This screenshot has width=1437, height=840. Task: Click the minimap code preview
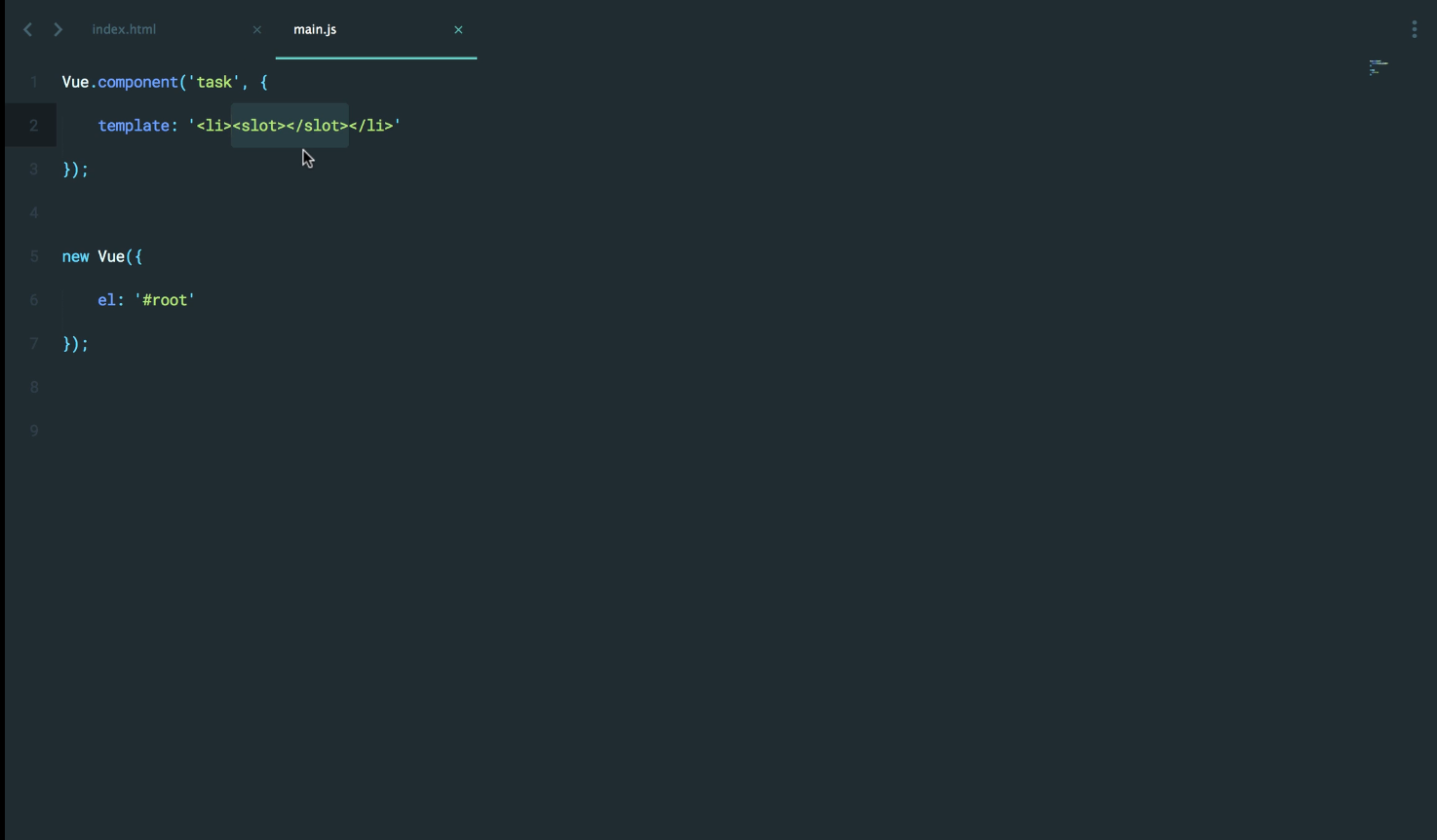(x=1378, y=67)
